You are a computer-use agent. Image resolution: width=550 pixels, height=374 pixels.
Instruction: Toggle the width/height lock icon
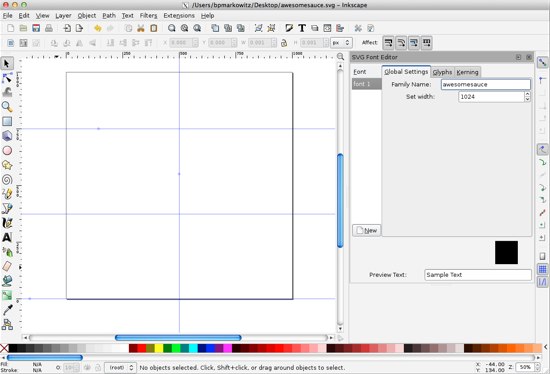pos(284,43)
